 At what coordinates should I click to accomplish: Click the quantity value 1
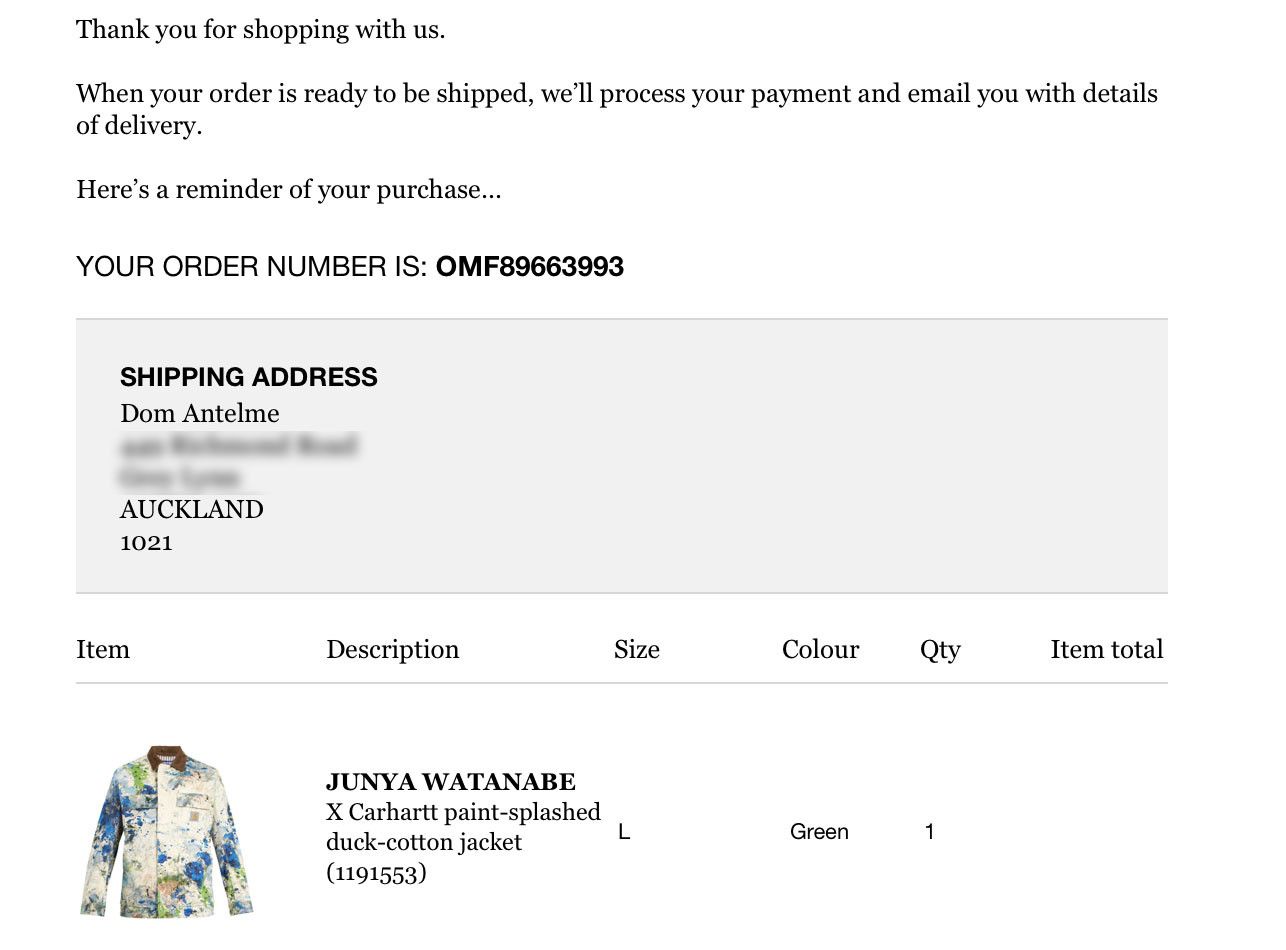click(x=929, y=832)
